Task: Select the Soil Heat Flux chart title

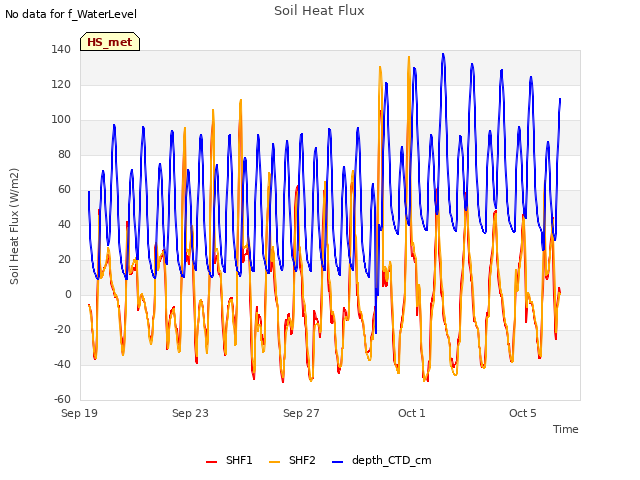Action: [319, 11]
